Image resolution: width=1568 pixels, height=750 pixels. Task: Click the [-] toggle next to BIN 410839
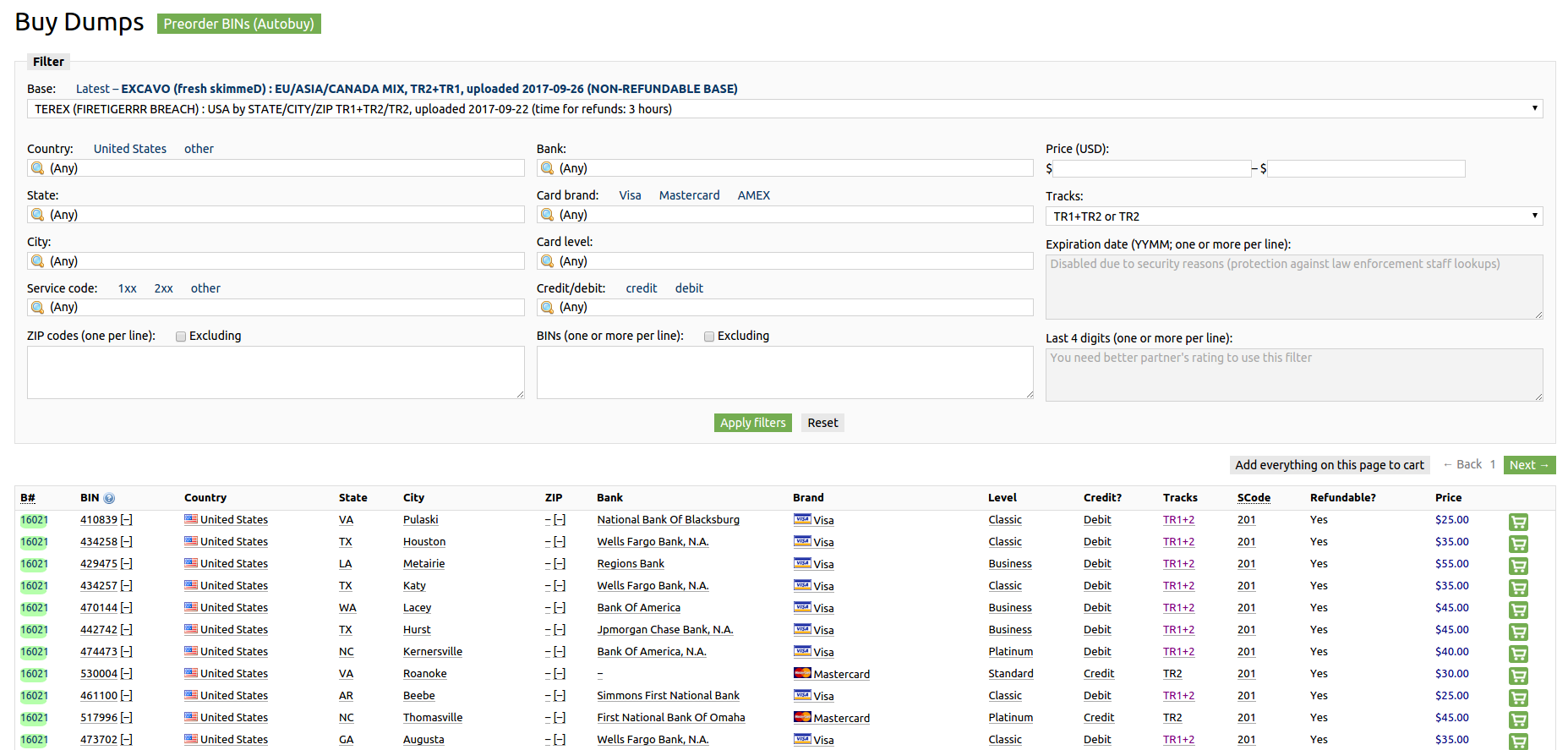click(x=127, y=520)
